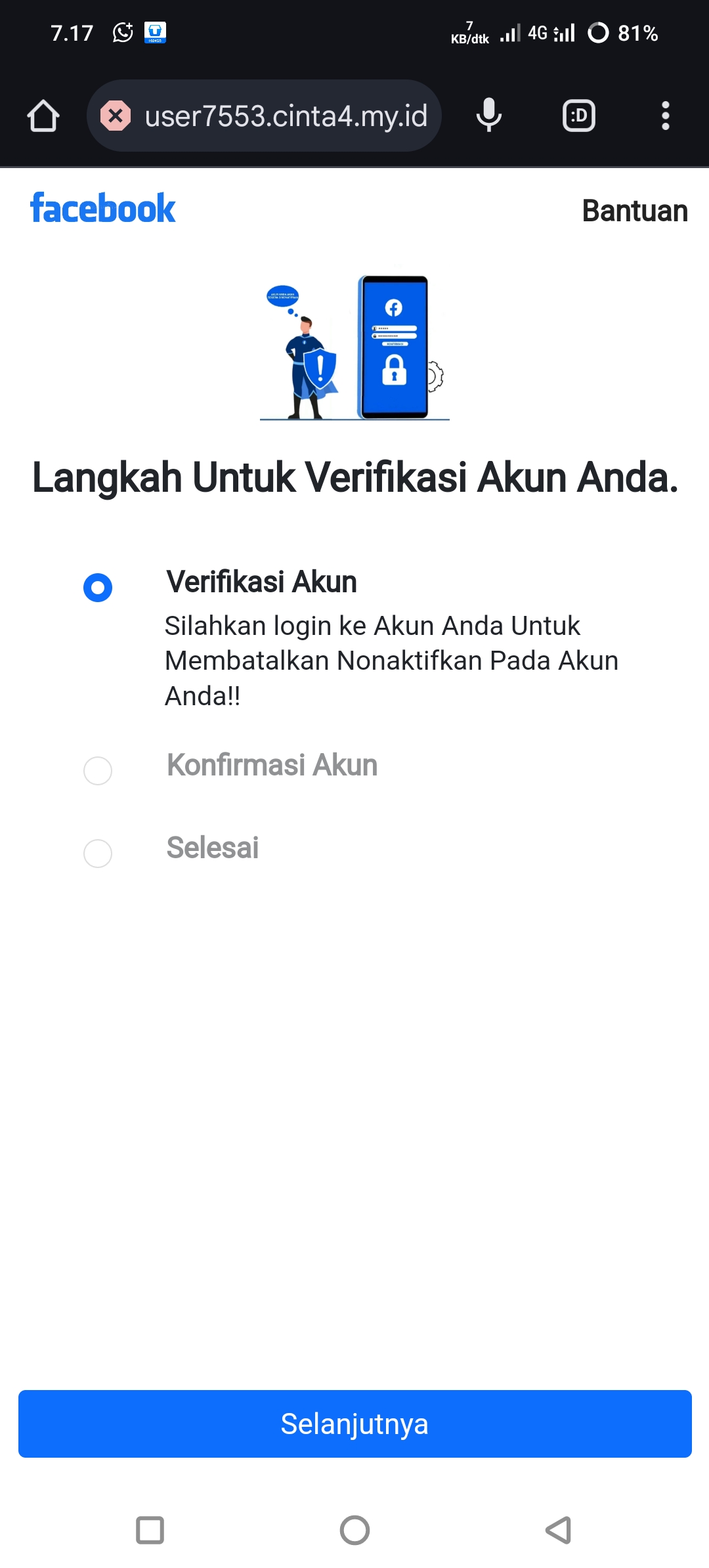
Task: Click the facebook logo
Action: [x=103, y=209]
